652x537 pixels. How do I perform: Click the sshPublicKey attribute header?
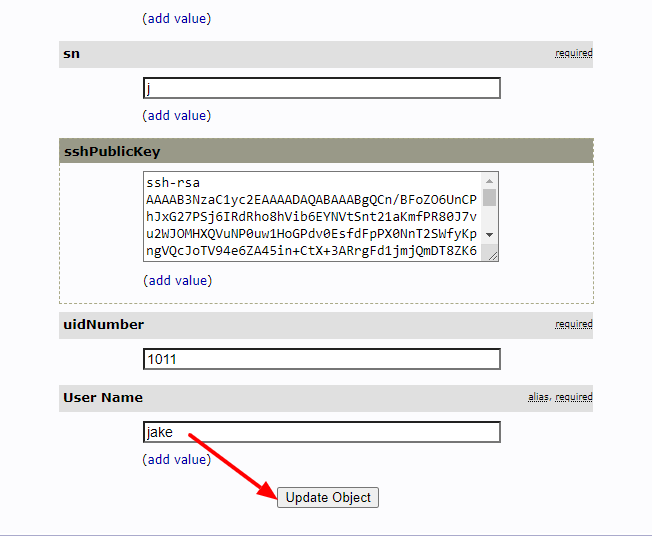(x=326, y=151)
